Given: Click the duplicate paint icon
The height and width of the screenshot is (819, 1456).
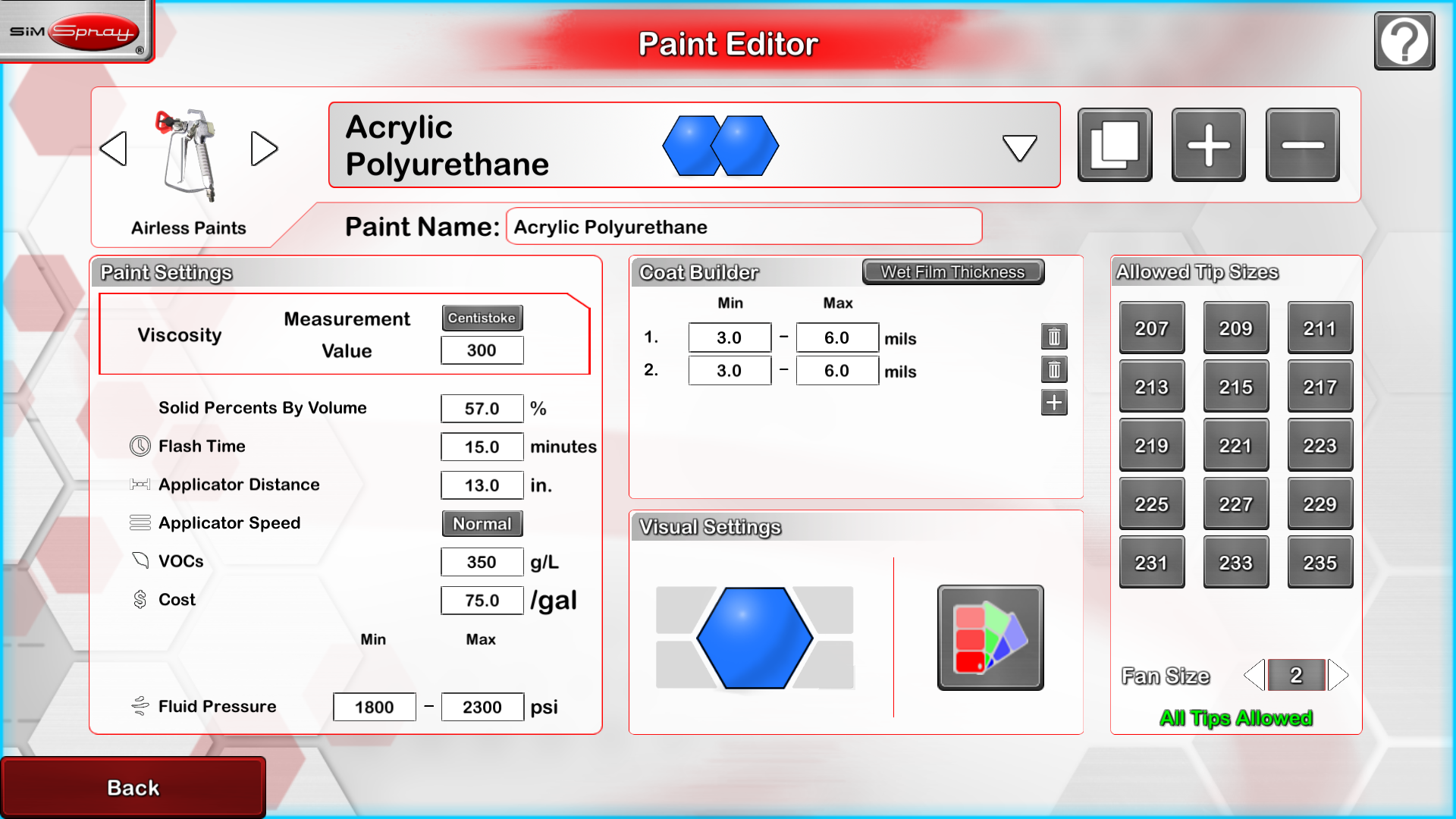Looking at the screenshot, I should point(1115,145).
